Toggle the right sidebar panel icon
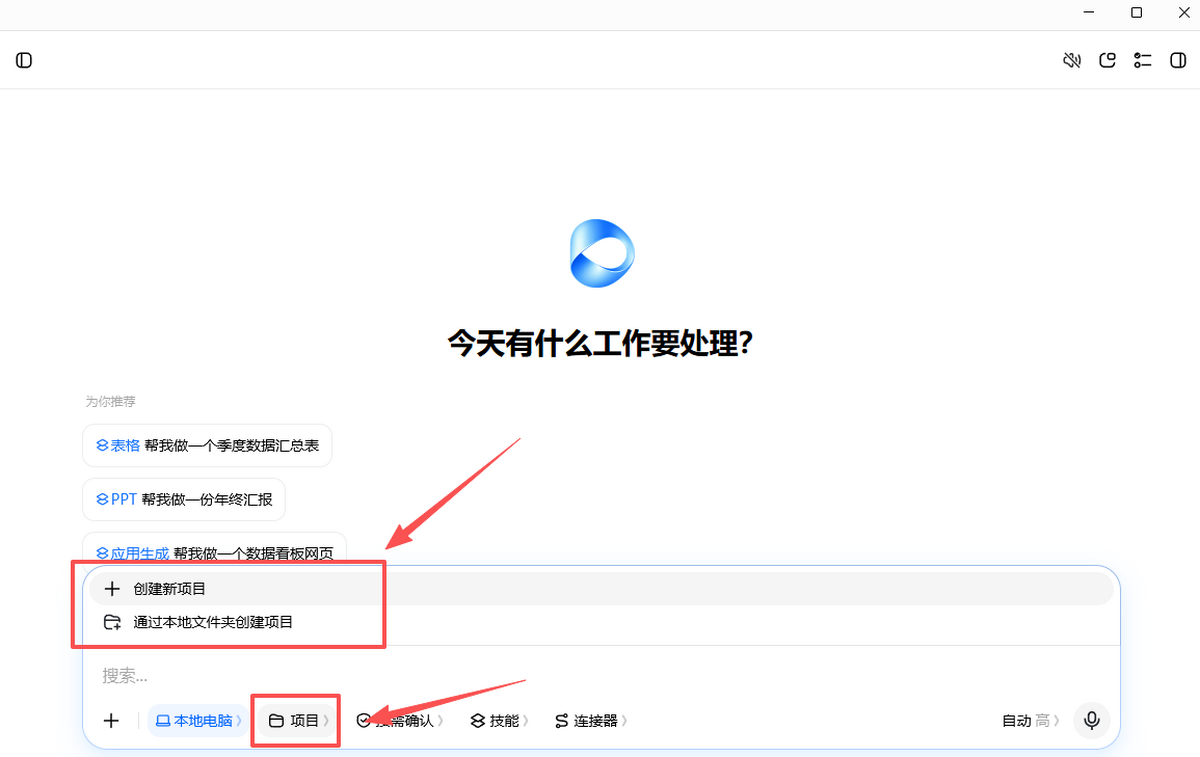This screenshot has height=757, width=1200. click(1178, 60)
